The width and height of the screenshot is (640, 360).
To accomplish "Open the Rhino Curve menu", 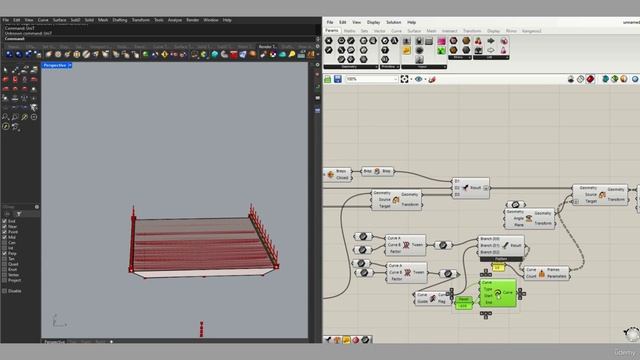I will 43,20.
